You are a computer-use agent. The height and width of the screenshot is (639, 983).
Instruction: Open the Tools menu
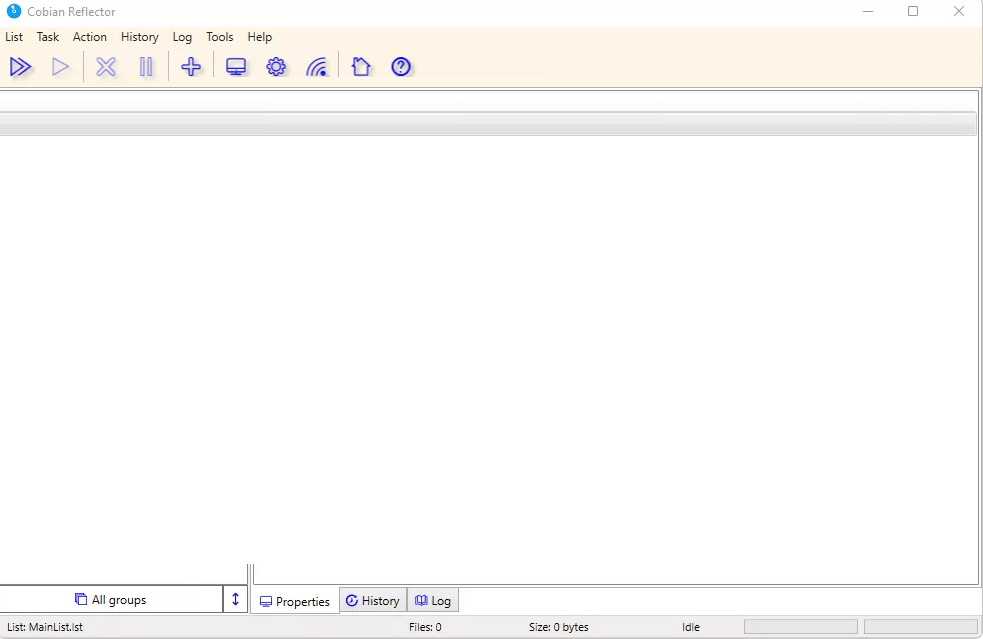(x=220, y=37)
